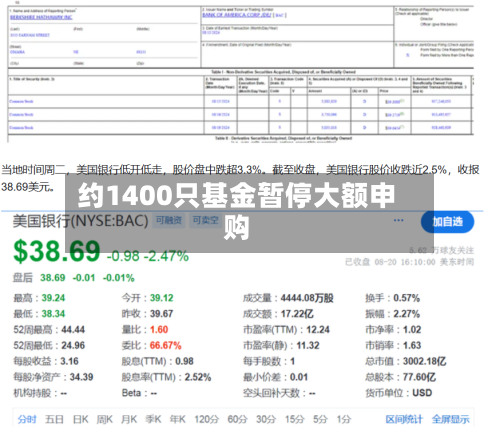Click the 已收盘 08-20 16:10:00 timestamp

tap(409, 262)
